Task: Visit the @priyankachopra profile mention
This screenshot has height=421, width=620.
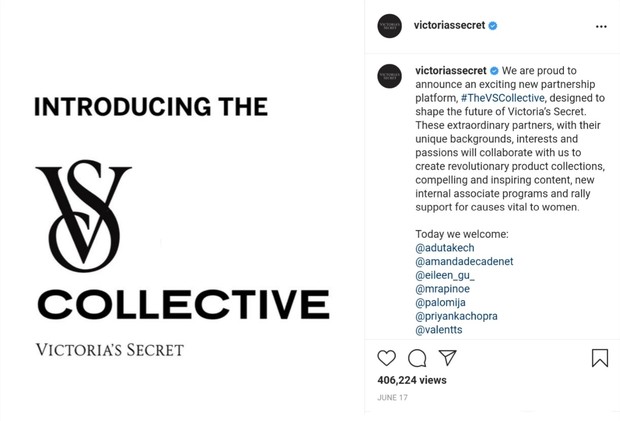Action: pos(456,316)
